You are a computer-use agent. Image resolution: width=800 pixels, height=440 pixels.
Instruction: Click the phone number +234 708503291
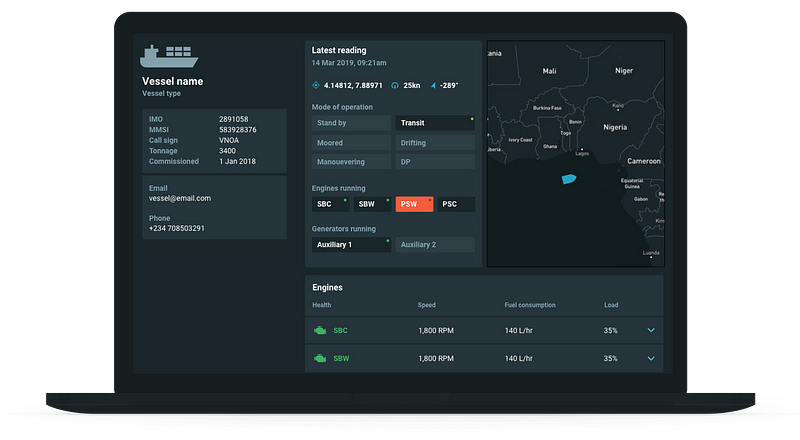(x=177, y=228)
